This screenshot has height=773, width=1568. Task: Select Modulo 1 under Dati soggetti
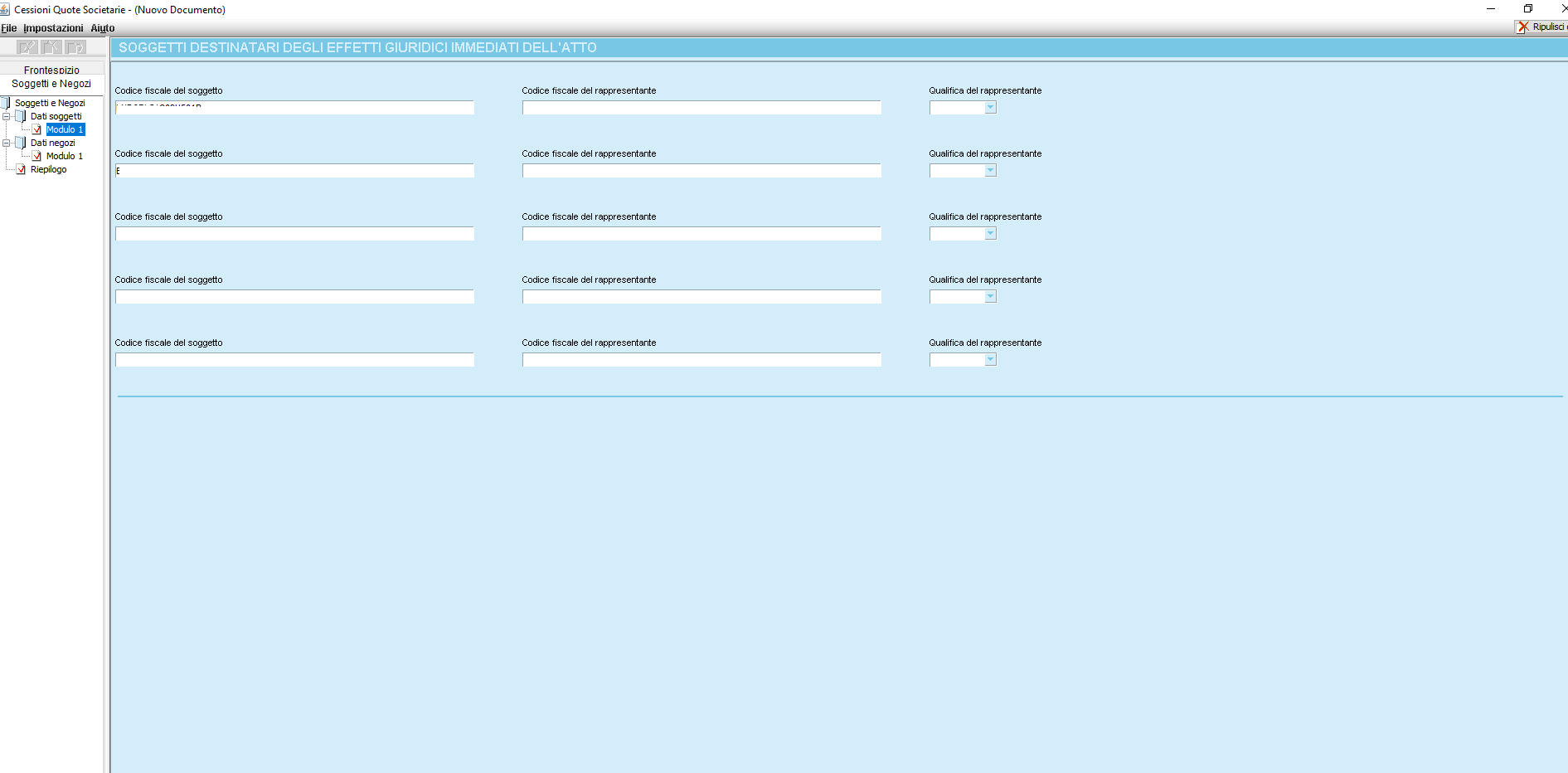pyautogui.click(x=65, y=129)
